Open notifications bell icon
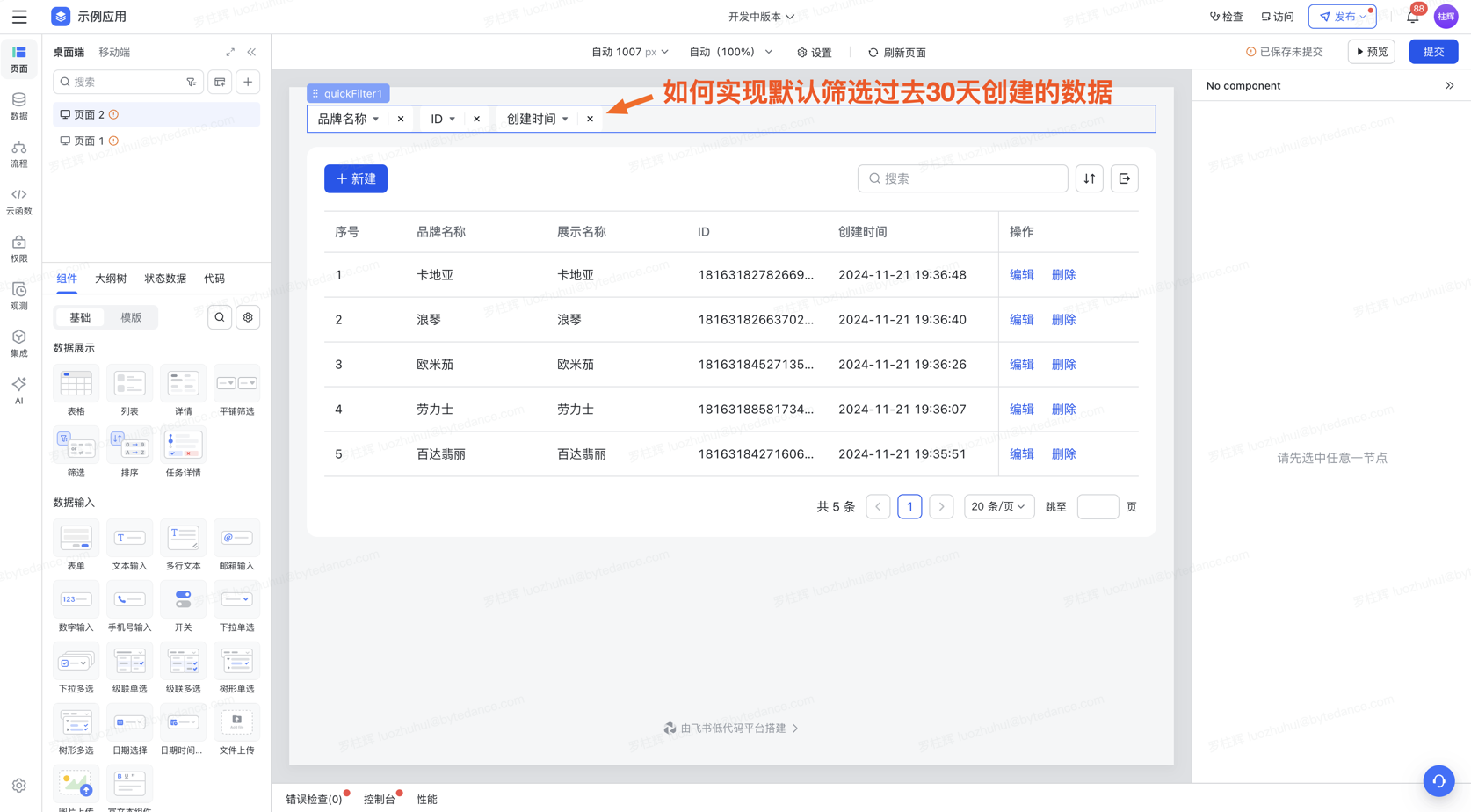The width and height of the screenshot is (1471, 812). click(1413, 17)
